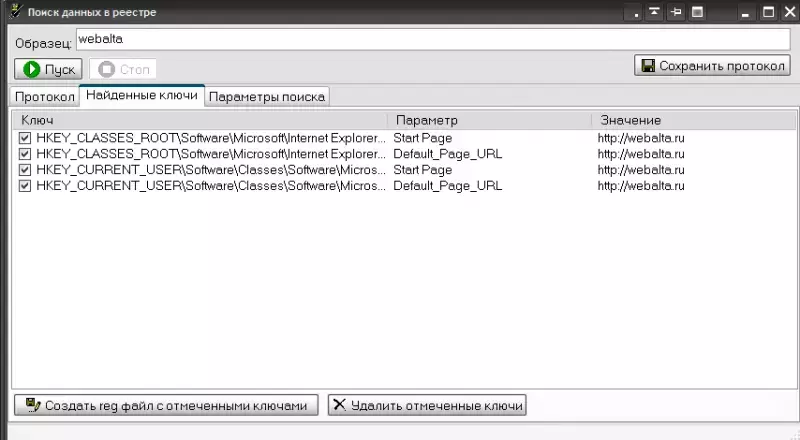This screenshot has height=440, width=800.
Task: Click the floppy disk icon of Сохранить протокол
Action: [x=648, y=65]
